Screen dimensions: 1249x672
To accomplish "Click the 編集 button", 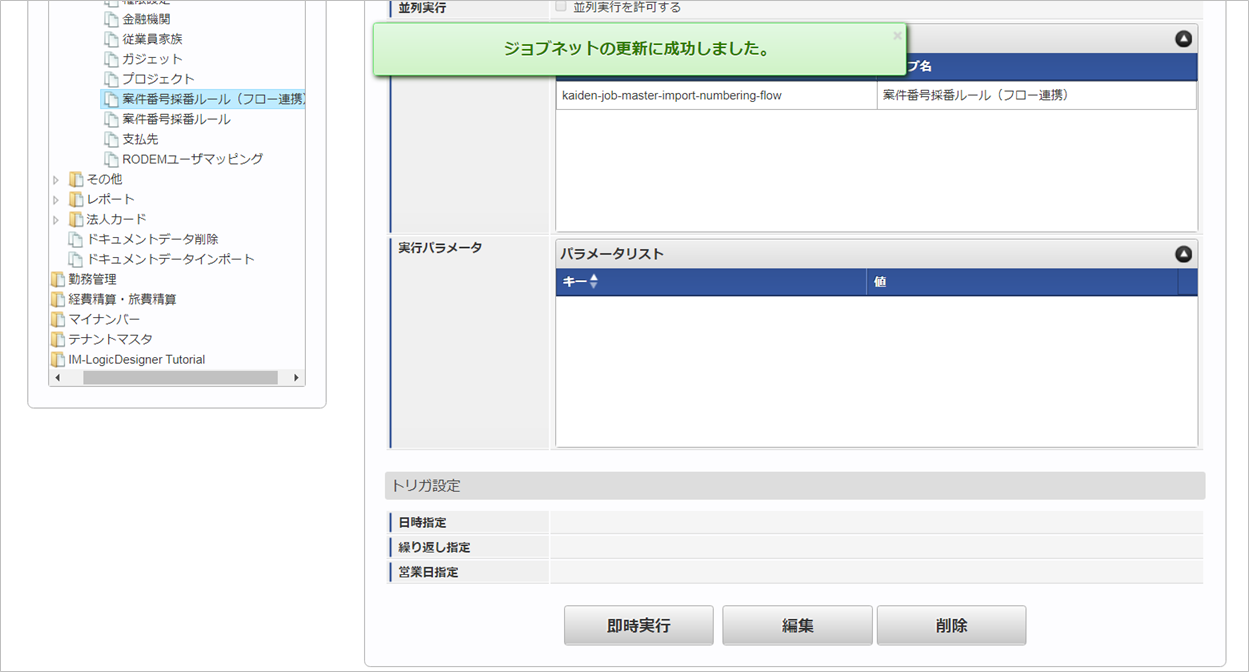I will point(797,625).
